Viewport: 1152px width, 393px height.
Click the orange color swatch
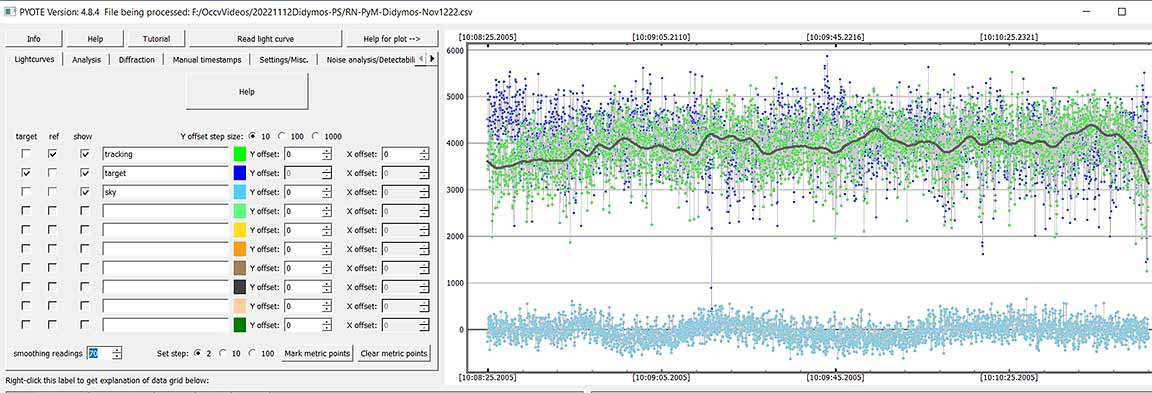tap(240, 249)
